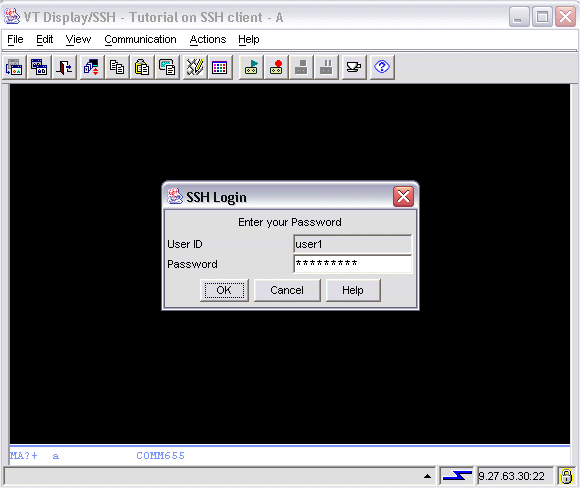This screenshot has width=580, height=488.
Task: Click the up arrow in the status bar
Action: pyautogui.click(x=427, y=476)
